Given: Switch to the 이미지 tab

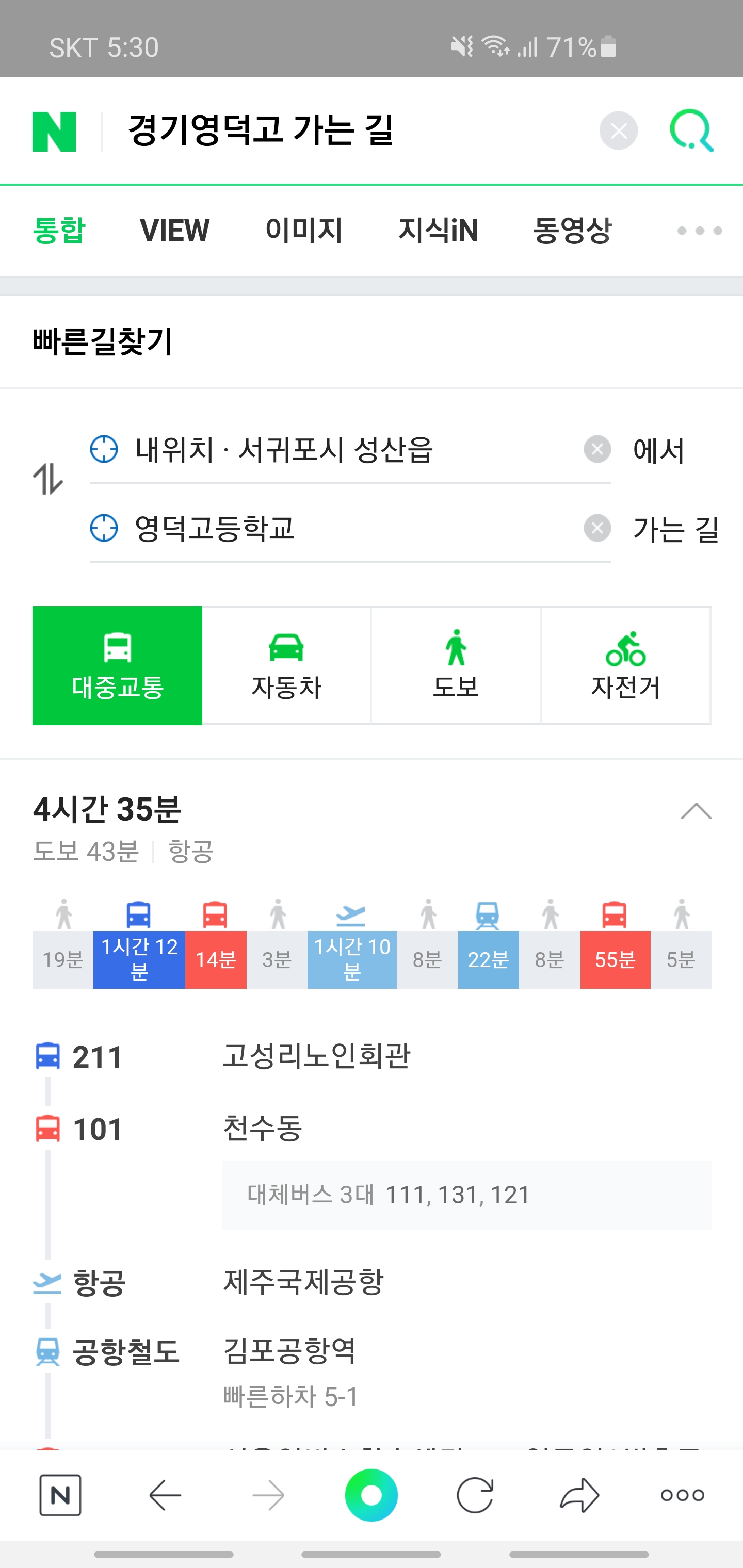Looking at the screenshot, I should click(304, 231).
